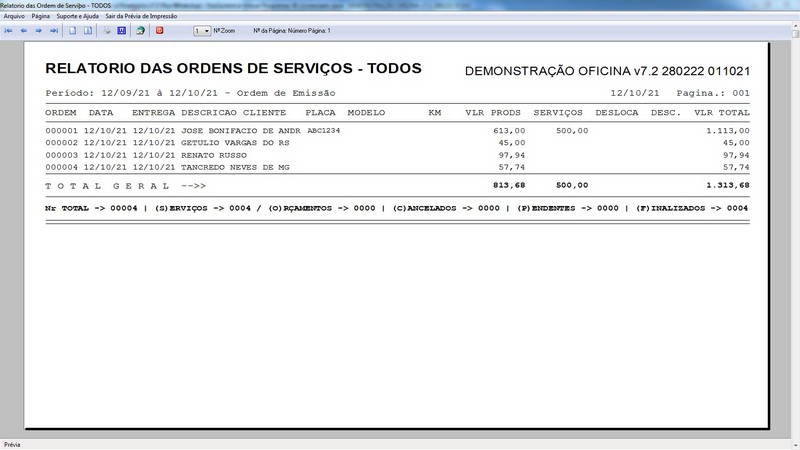Click Sair da Prévia de Impressão menu
The height and width of the screenshot is (450, 800).
point(141,16)
